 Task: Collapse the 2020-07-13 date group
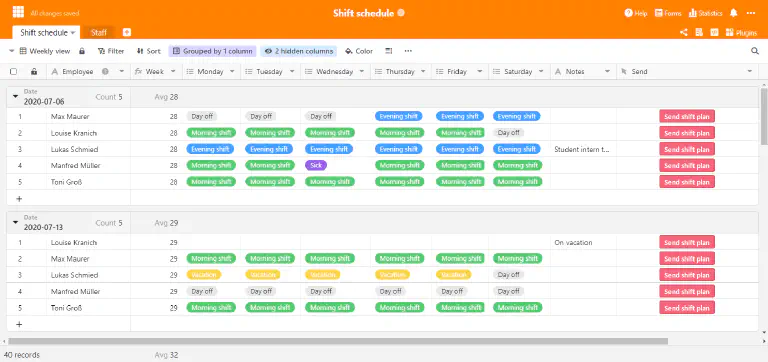pos(15,222)
